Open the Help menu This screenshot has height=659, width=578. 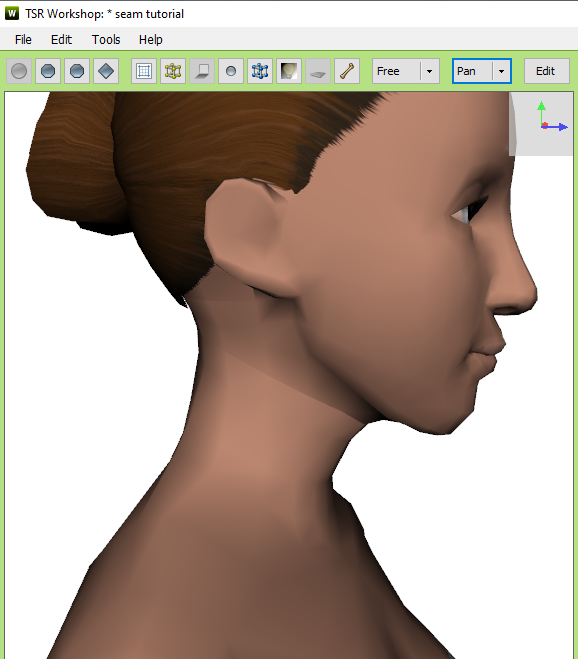pos(150,40)
